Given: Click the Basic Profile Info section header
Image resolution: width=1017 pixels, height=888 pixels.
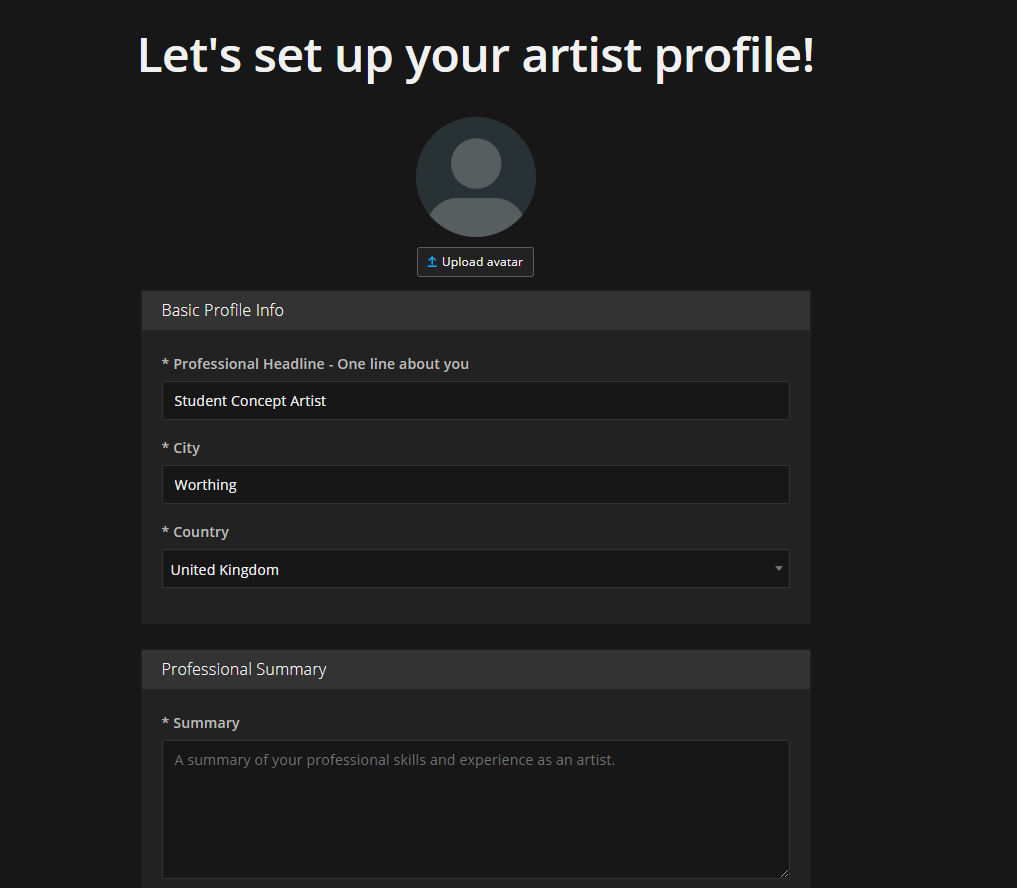Looking at the screenshot, I should point(223,310).
